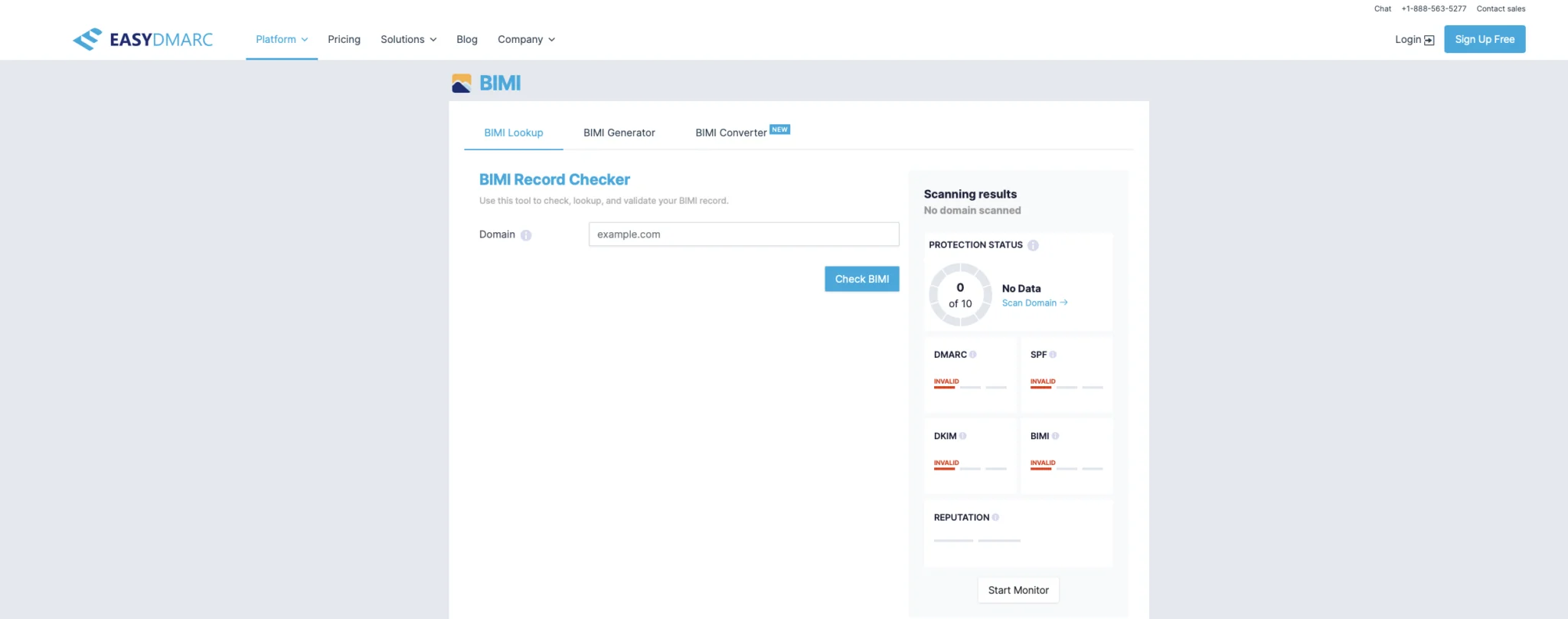
Task: Click the SPF invalid status bar
Action: coord(1067,387)
